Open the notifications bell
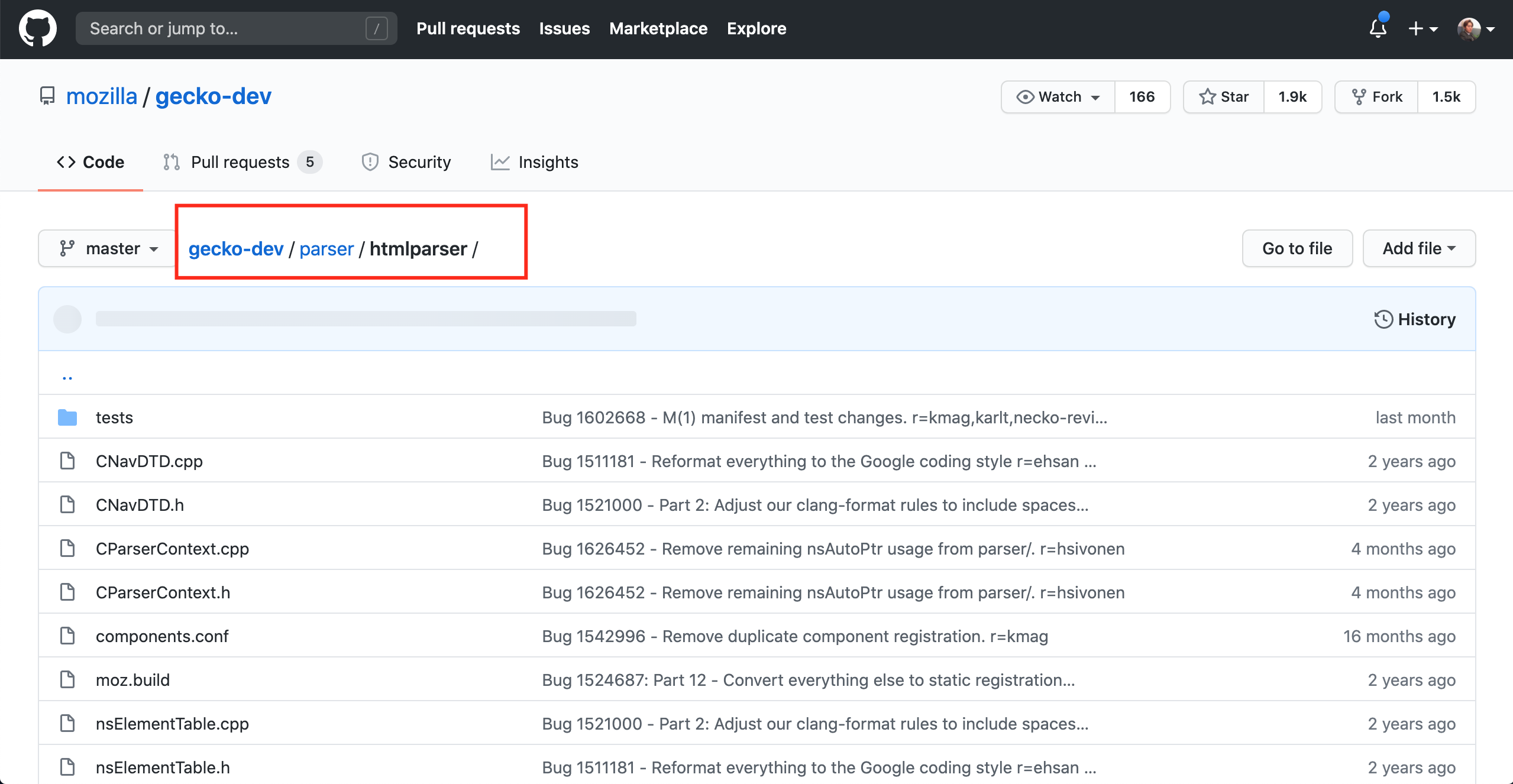The height and width of the screenshot is (784, 1513). (1378, 28)
